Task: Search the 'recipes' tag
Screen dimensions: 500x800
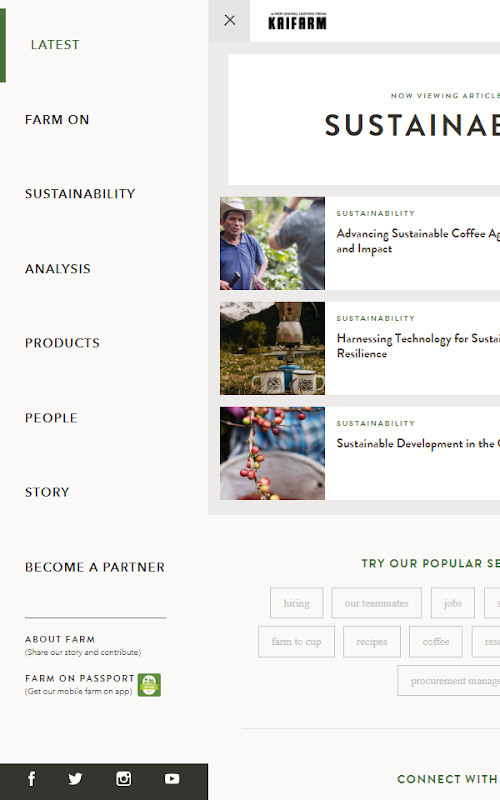Action: [372, 642]
